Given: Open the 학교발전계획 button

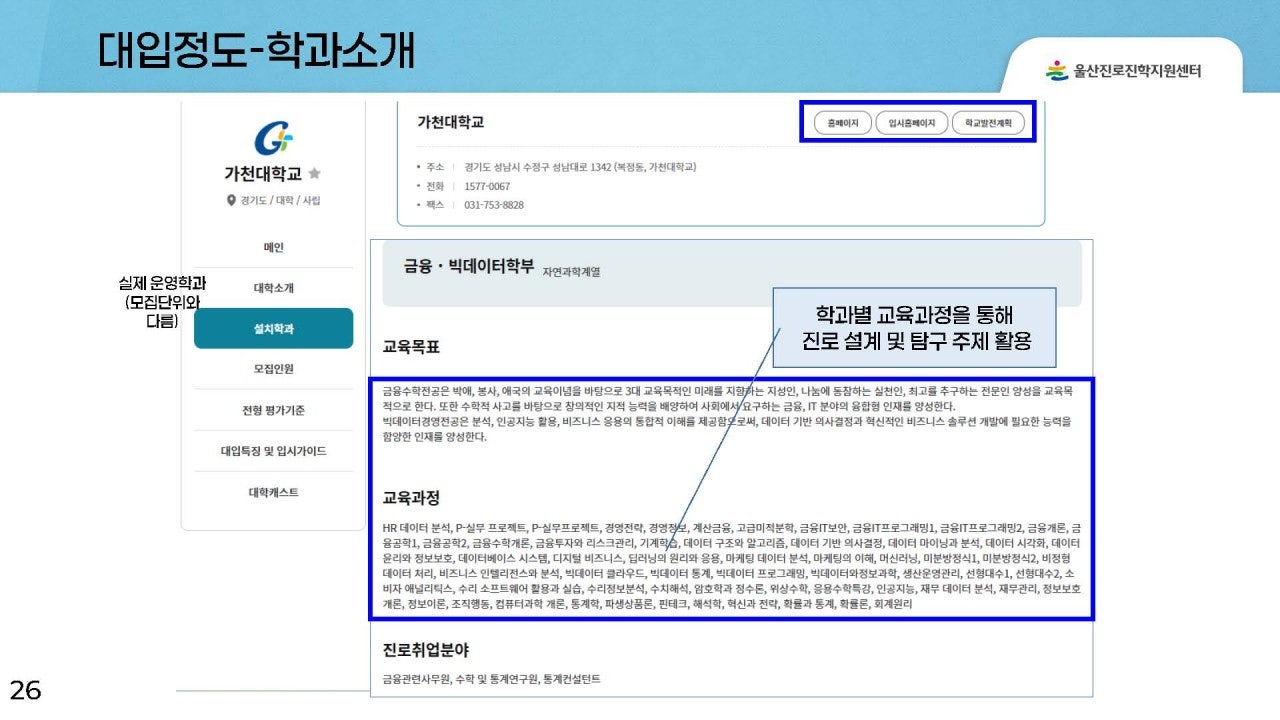Looking at the screenshot, I should 988,123.
